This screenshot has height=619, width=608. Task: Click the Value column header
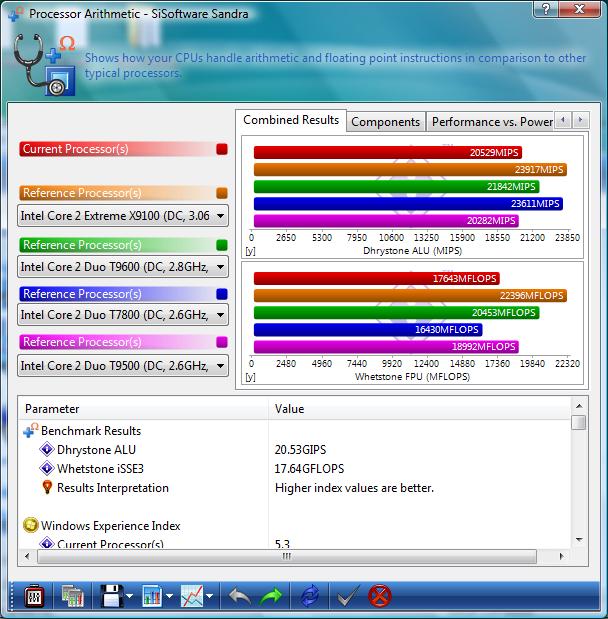[419, 409]
